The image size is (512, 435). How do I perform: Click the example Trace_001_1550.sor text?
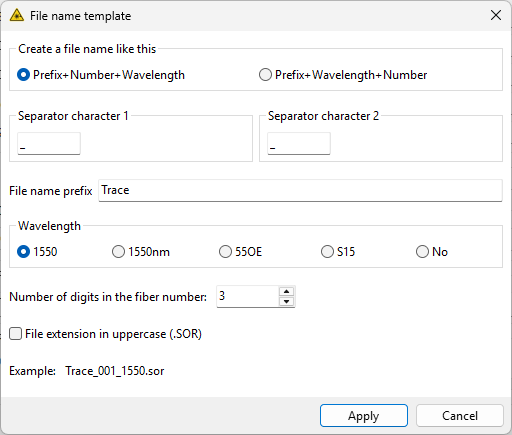[115, 371]
